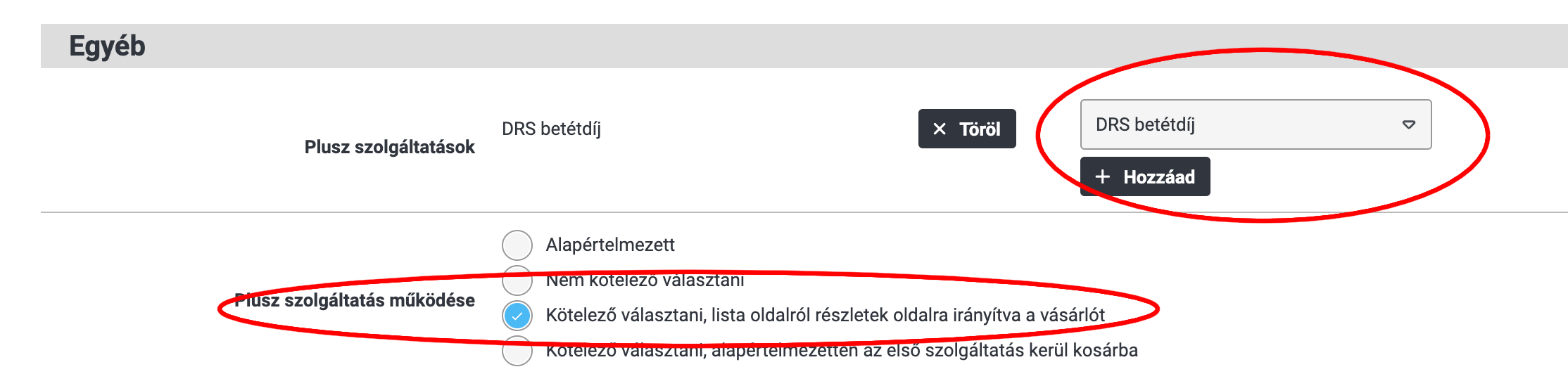Click the plus icon on the Hozzáad button
1568x374 pixels.
(x=1103, y=177)
